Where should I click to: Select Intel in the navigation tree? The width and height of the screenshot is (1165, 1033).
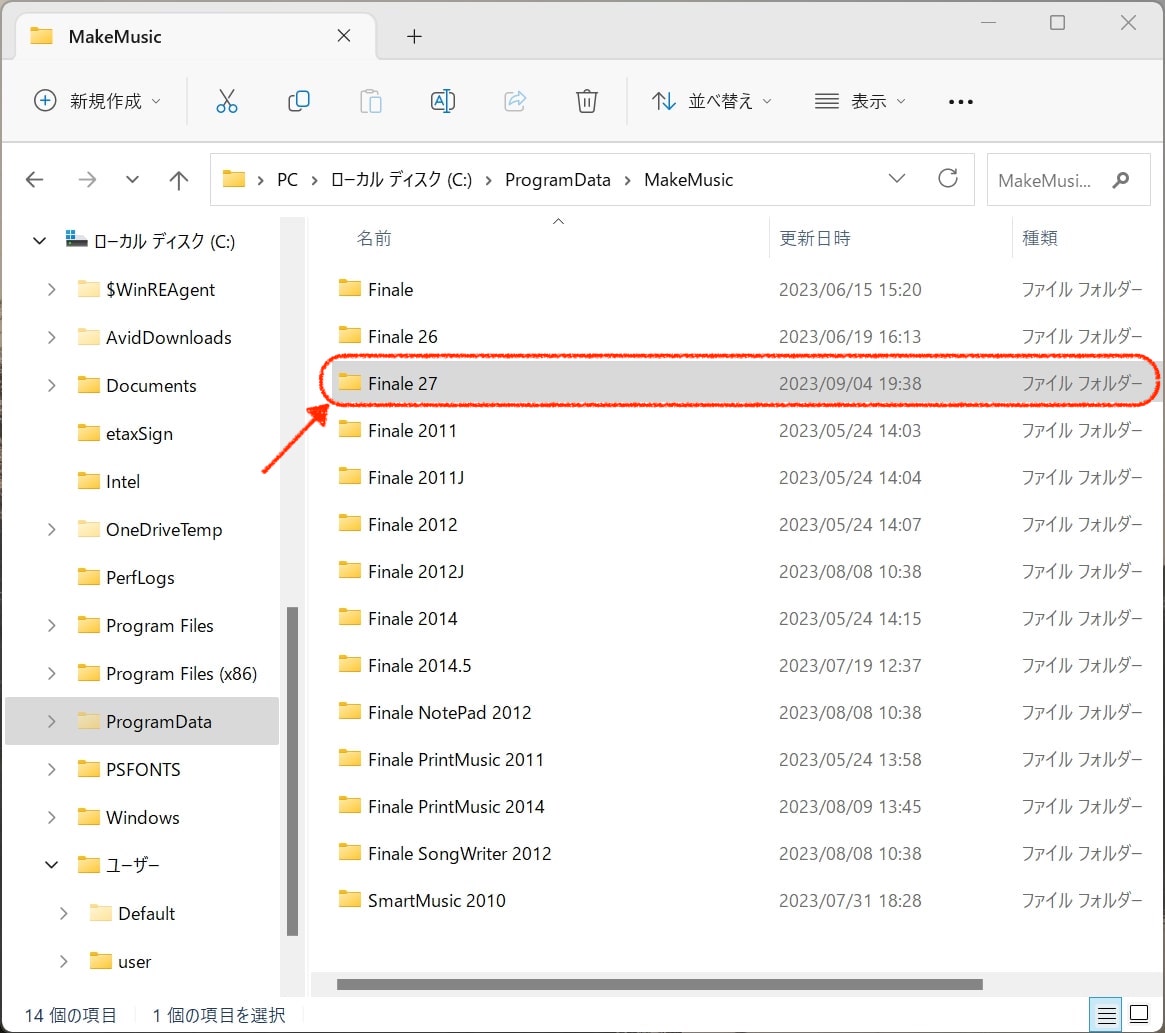[x=123, y=482]
